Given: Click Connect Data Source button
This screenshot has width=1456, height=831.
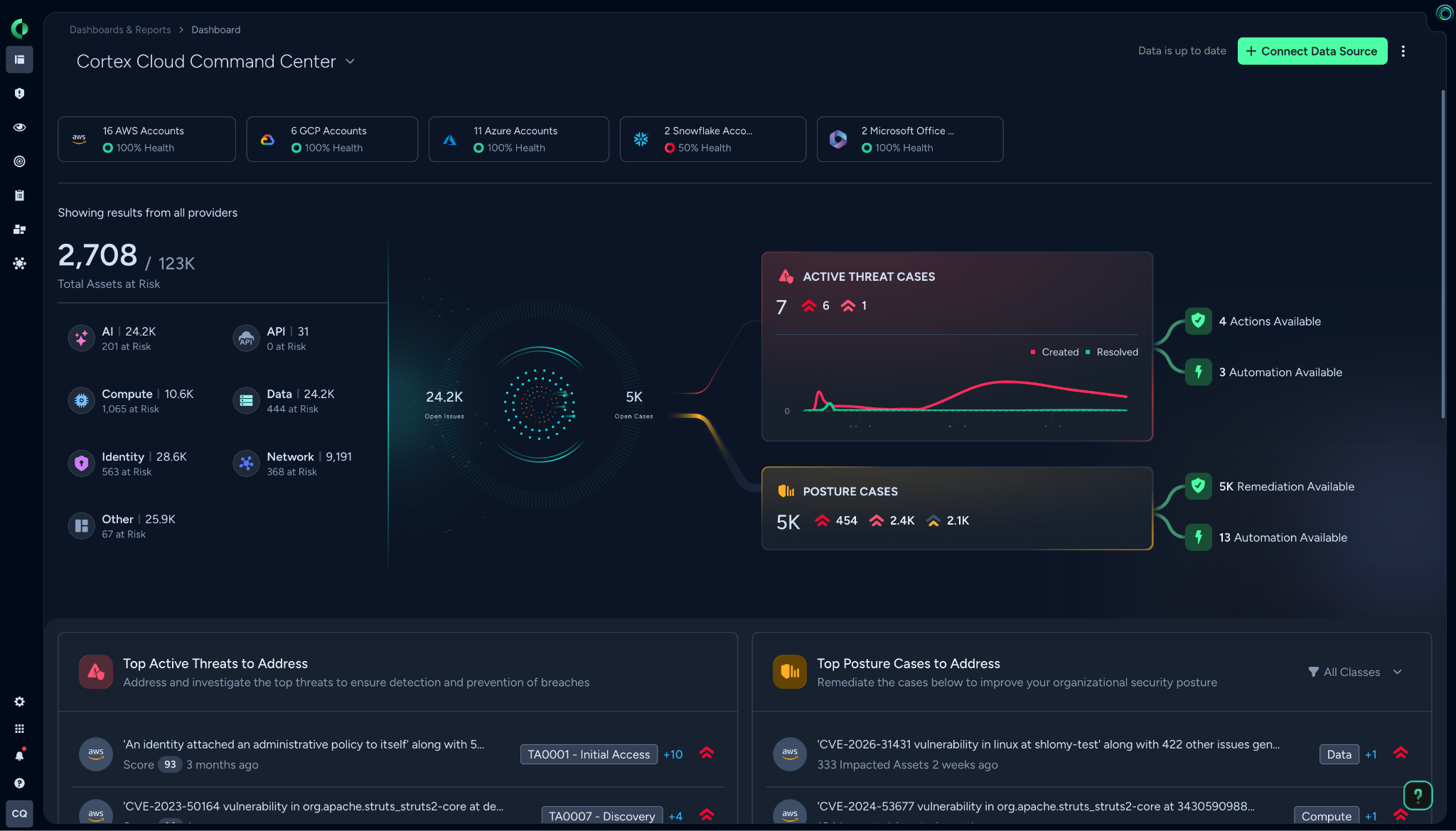Looking at the screenshot, I should click(1312, 51).
